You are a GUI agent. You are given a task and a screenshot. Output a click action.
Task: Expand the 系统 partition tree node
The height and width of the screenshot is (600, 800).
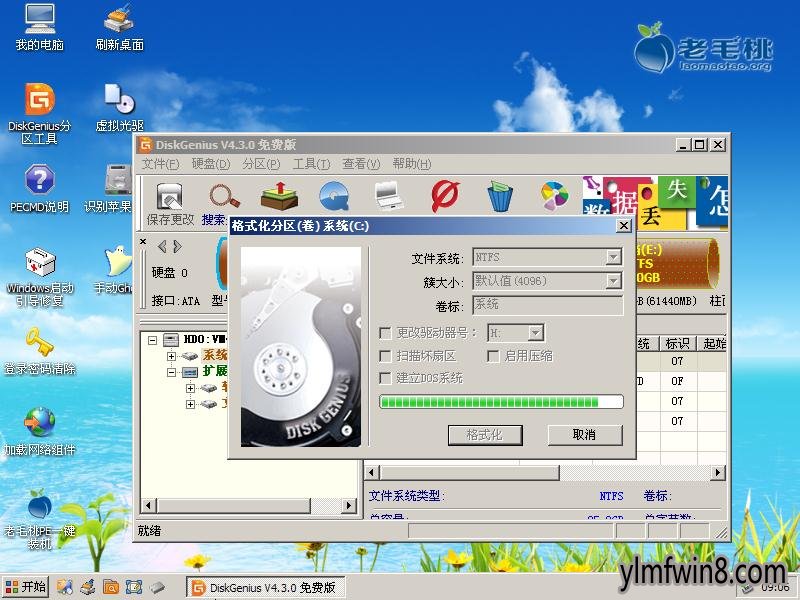click(x=171, y=356)
